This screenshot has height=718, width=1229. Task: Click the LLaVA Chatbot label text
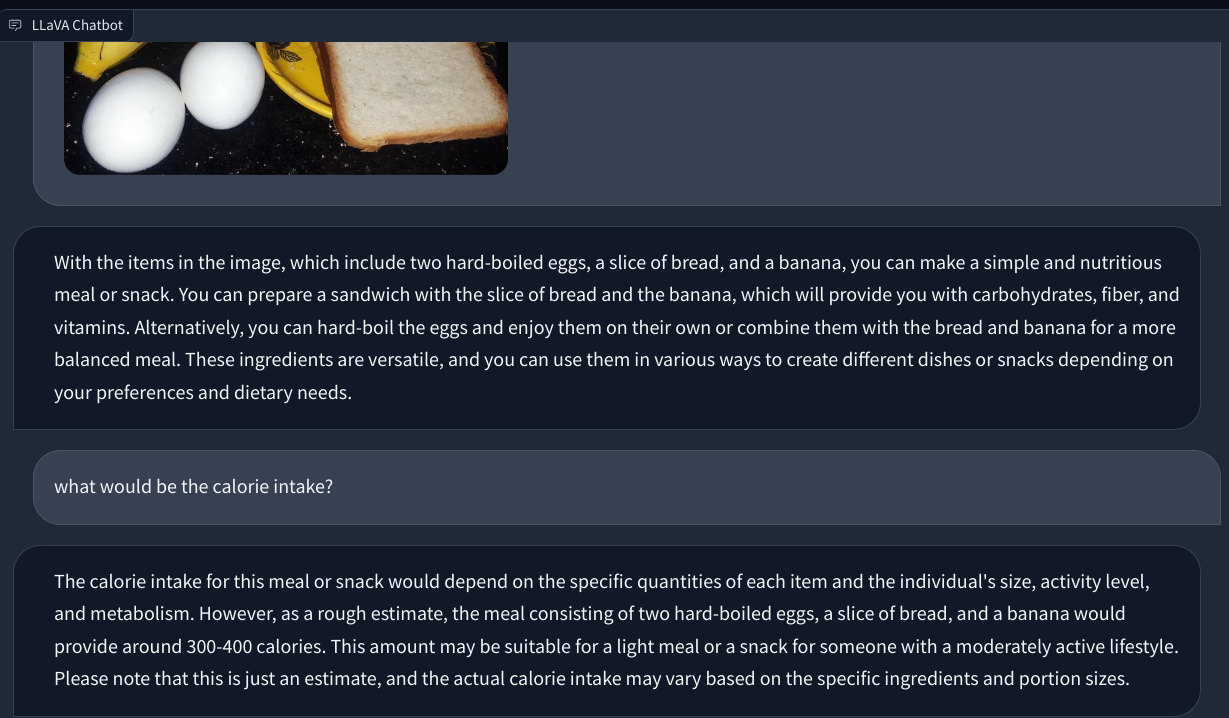tap(77, 25)
